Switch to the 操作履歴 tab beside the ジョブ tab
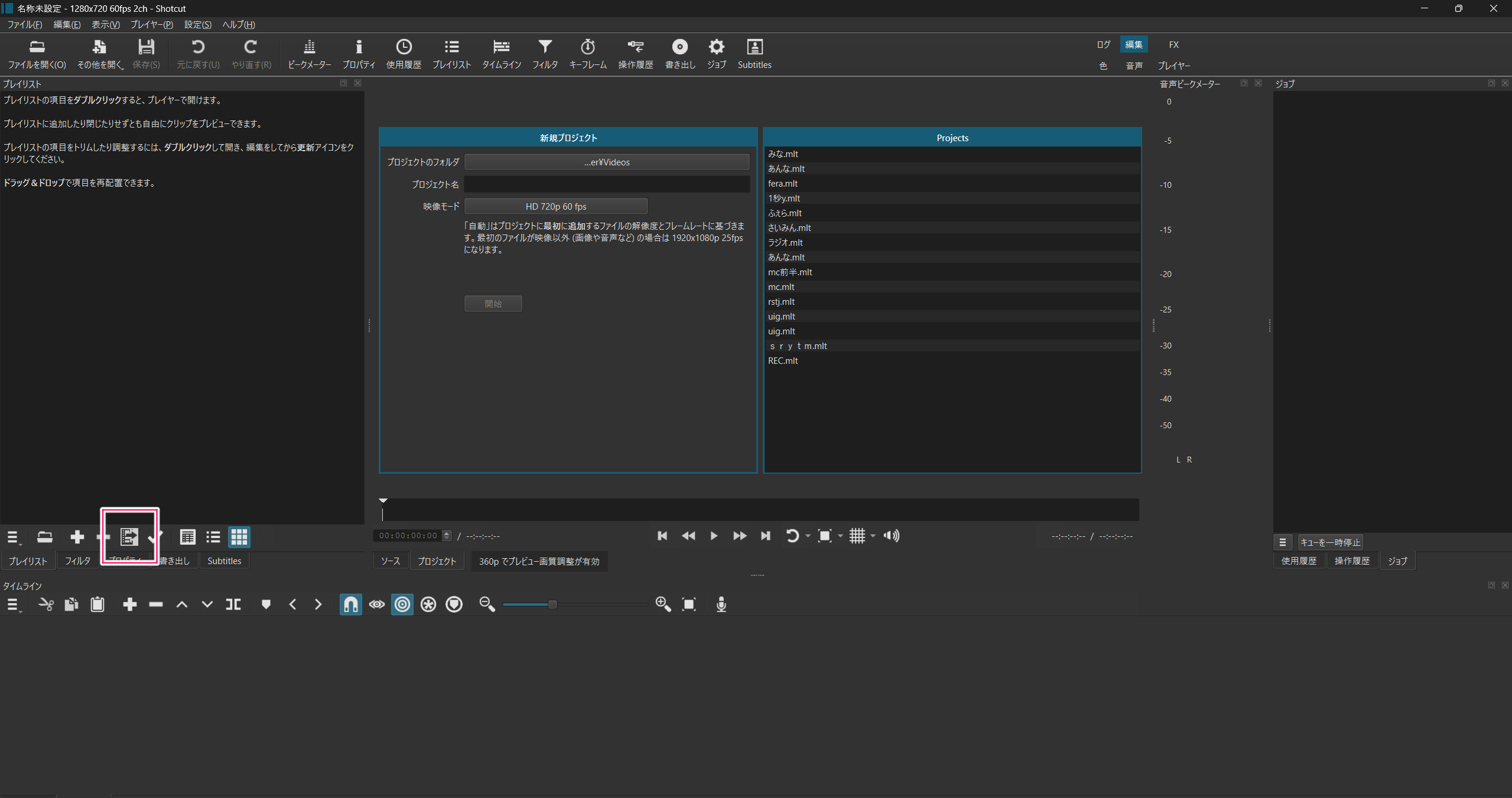The width and height of the screenshot is (1512, 798). (x=1352, y=561)
